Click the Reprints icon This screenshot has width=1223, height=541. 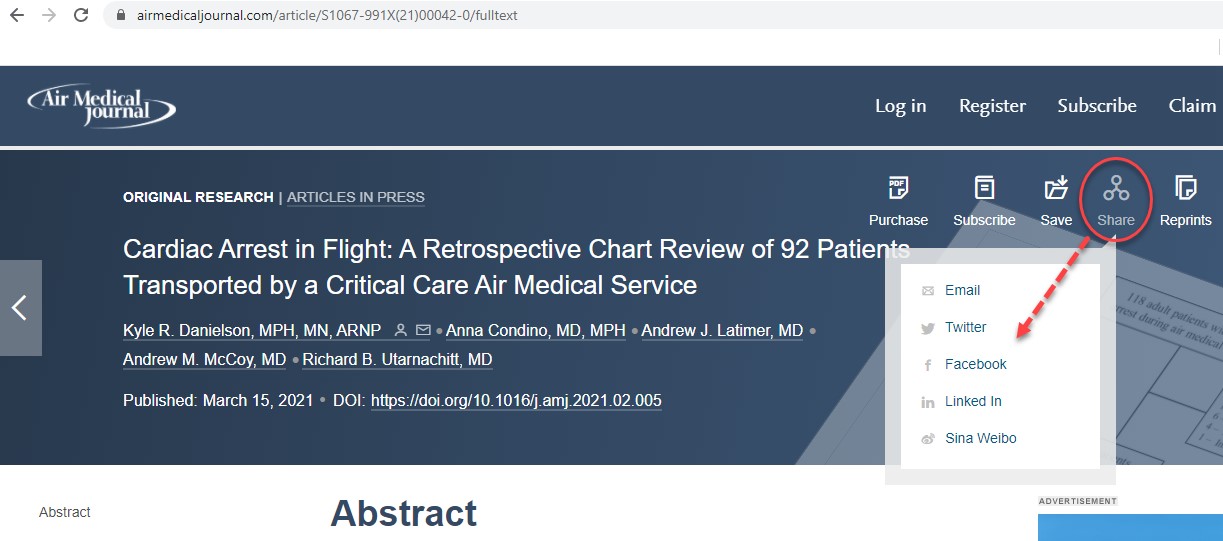(x=1185, y=188)
